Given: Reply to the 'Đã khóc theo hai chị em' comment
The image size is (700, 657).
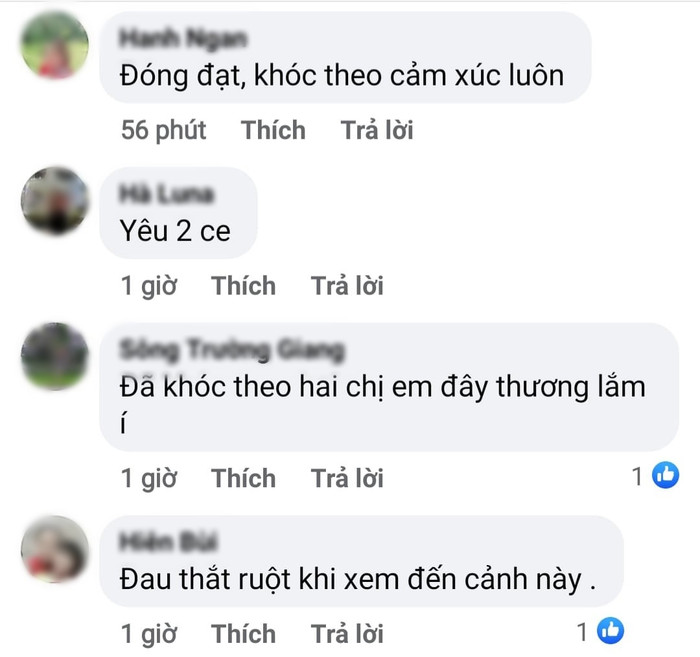Looking at the screenshot, I should tap(347, 478).
